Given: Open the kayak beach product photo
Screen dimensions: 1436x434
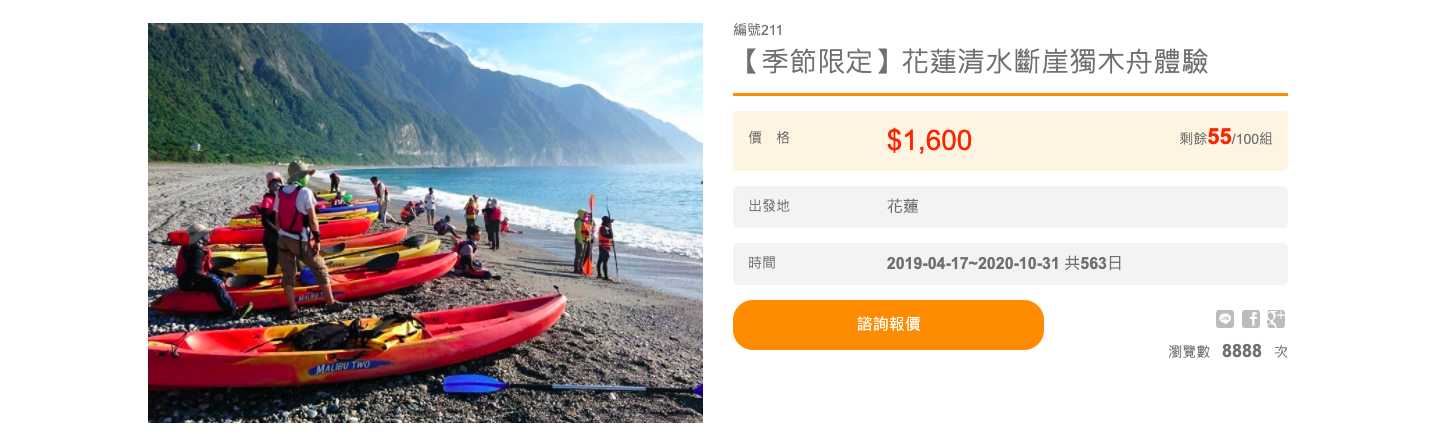Looking at the screenshot, I should [x=425, y=222].
